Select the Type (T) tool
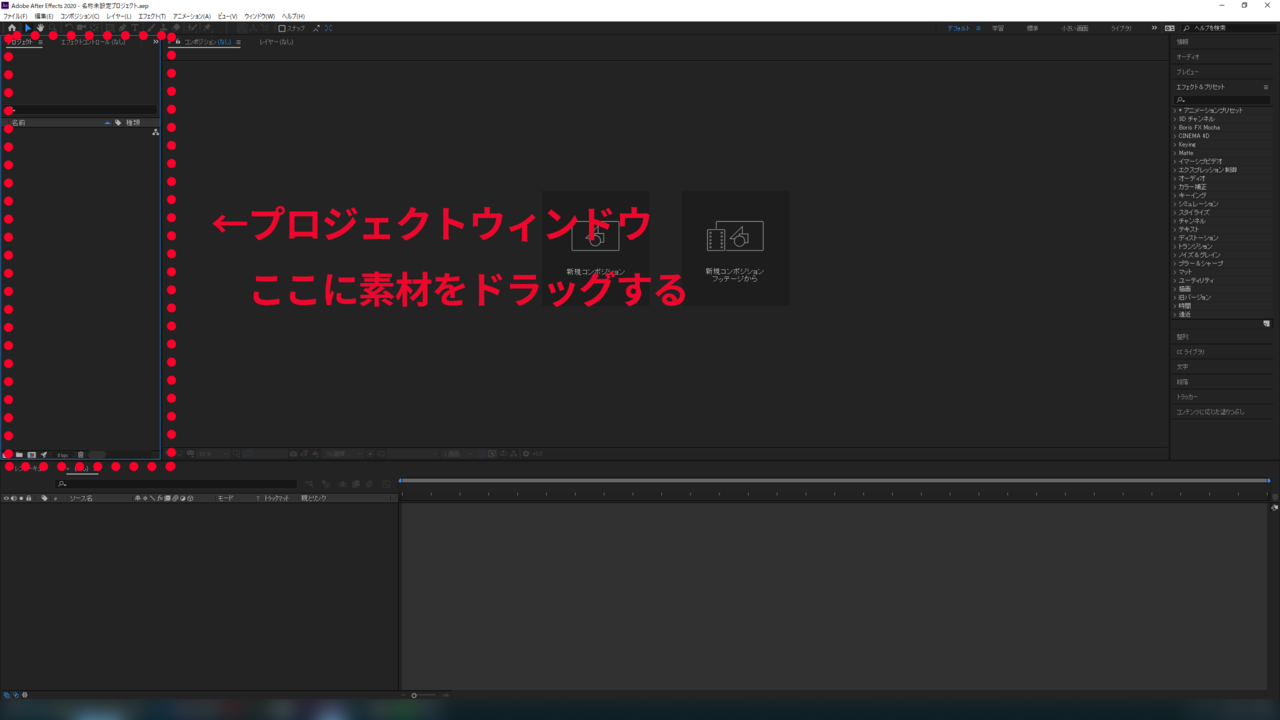1280x720 pixels. (x=135, y=28)
